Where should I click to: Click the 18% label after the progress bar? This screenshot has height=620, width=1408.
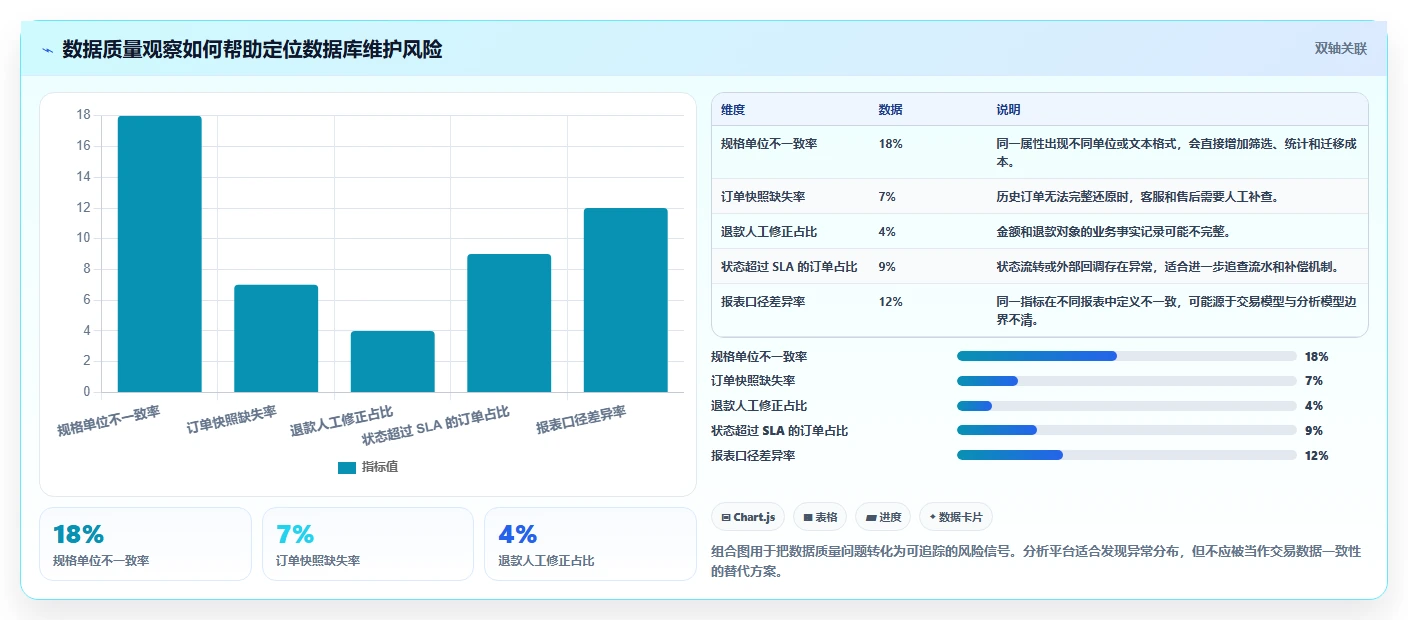point(1316,357)
